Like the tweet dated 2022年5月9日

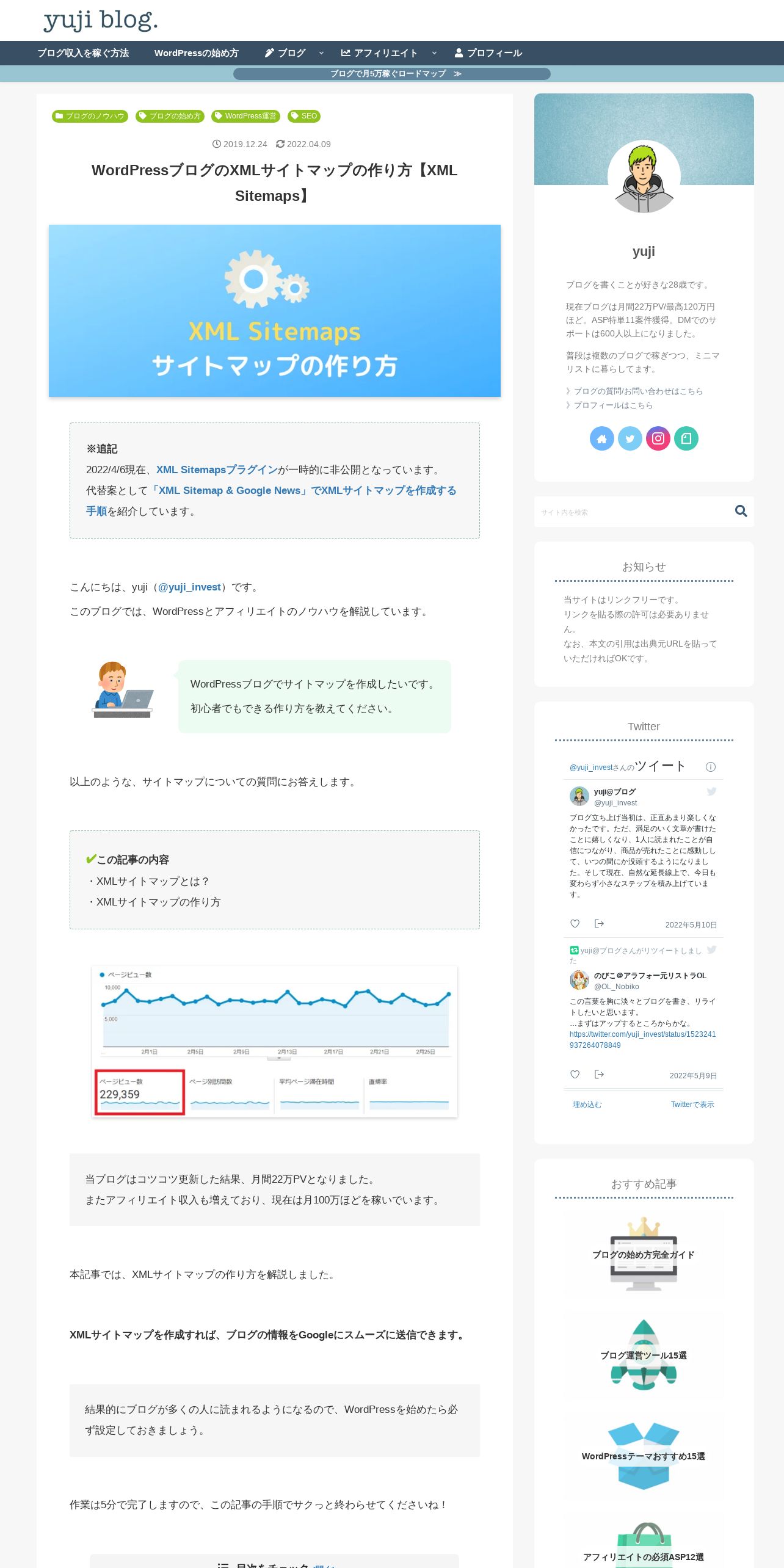[575, 1075]
